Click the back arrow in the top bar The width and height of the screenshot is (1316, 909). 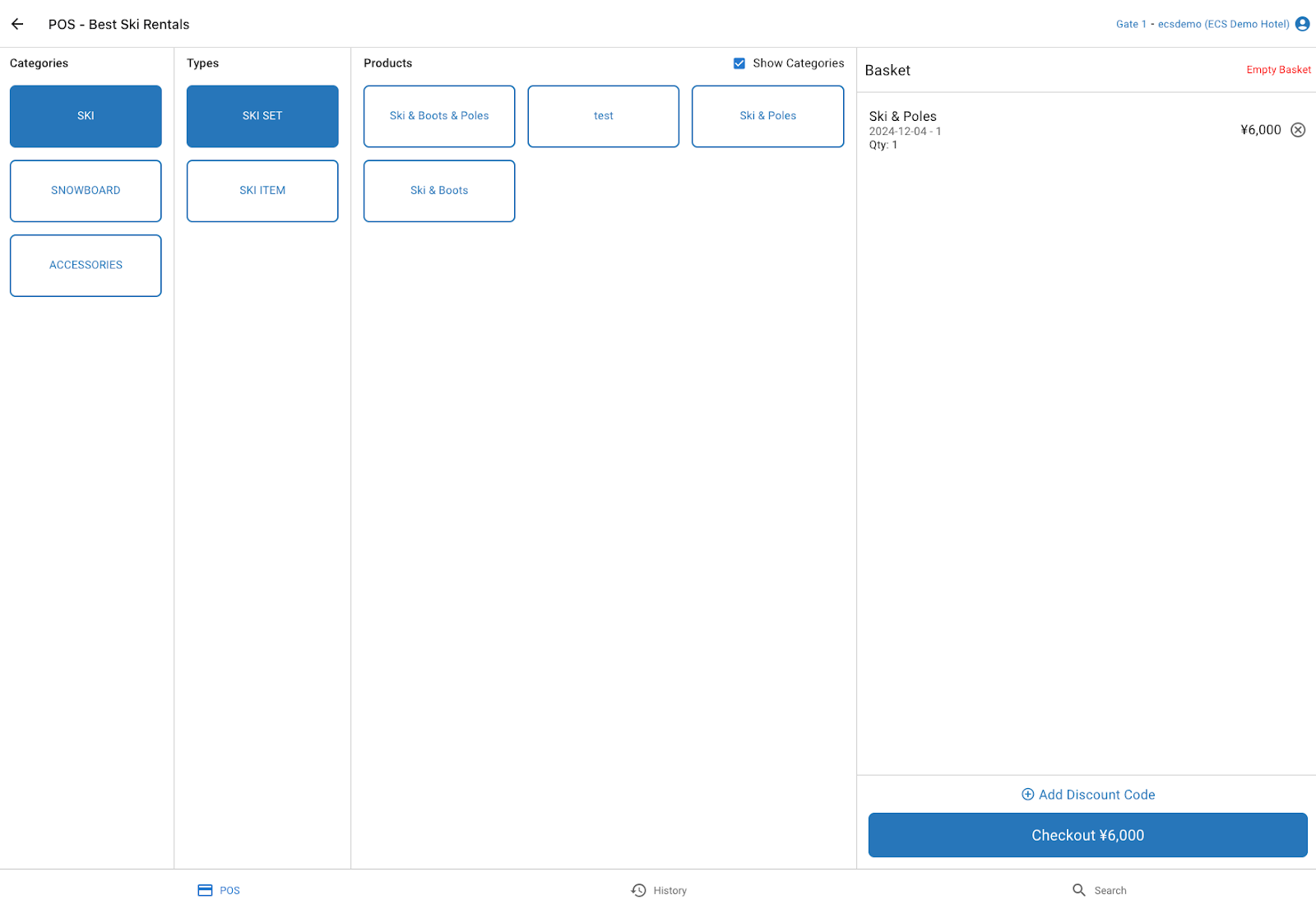pos(17,24)
